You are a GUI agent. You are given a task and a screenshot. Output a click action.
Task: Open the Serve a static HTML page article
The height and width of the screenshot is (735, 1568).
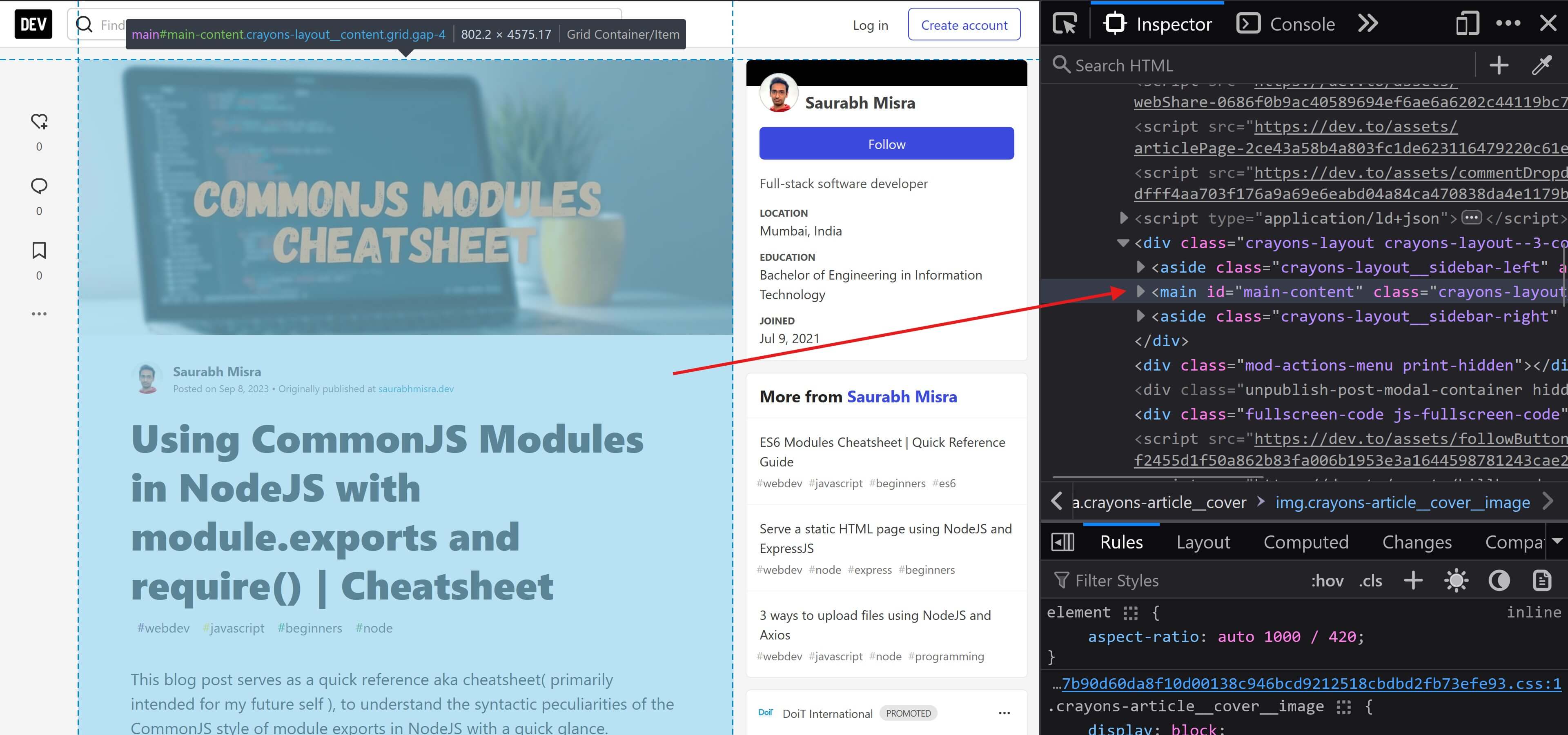pos(886,538)
